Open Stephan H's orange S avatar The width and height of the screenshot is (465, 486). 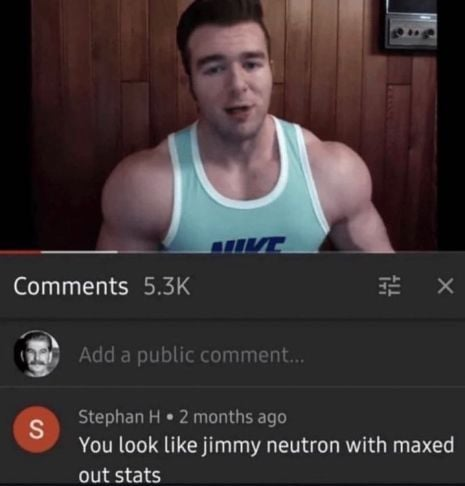[37, 429]
